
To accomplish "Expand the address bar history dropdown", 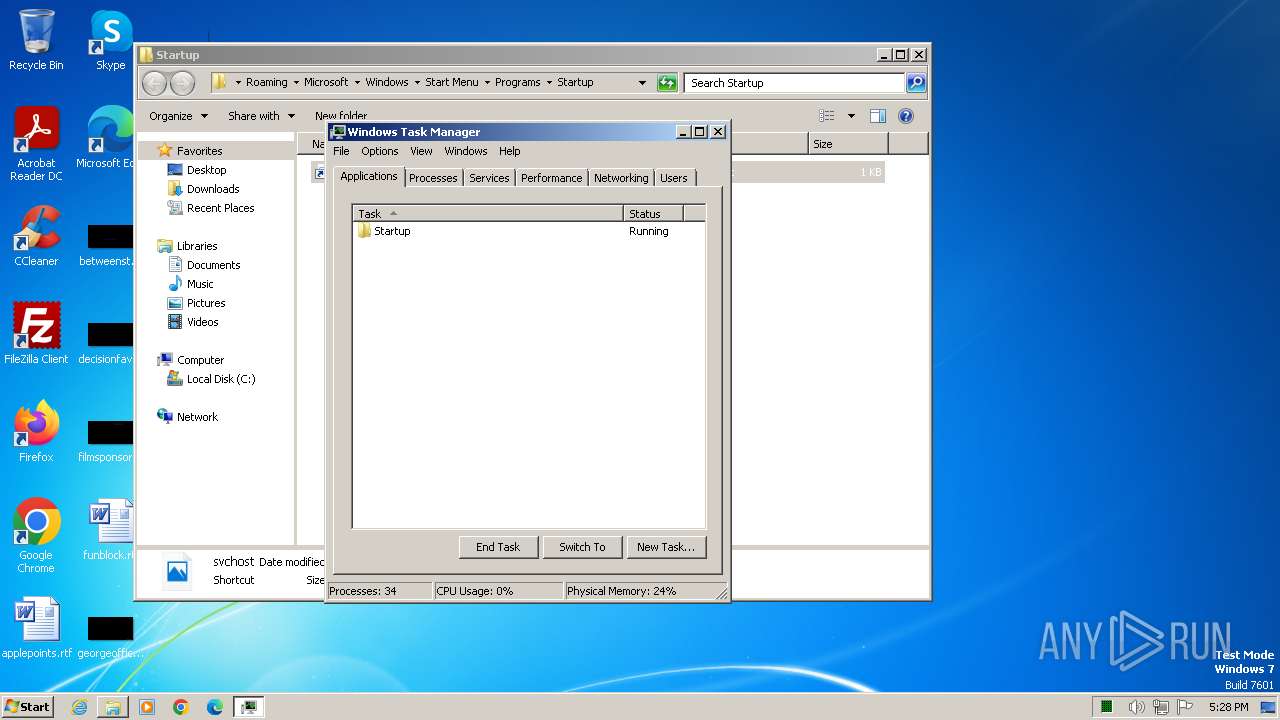I will point(642,83).
